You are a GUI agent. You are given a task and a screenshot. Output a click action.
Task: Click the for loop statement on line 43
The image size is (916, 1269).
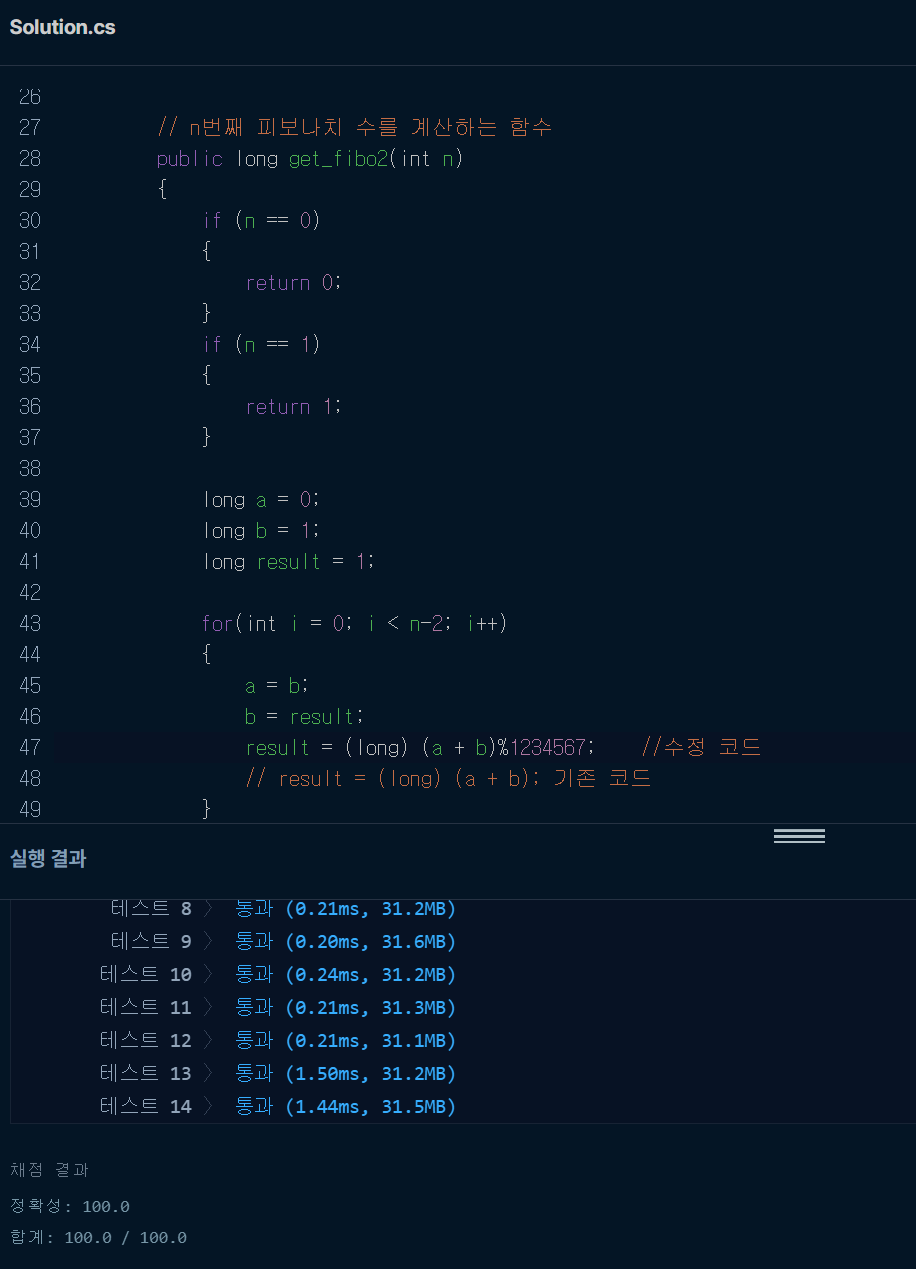pos(355,624)
